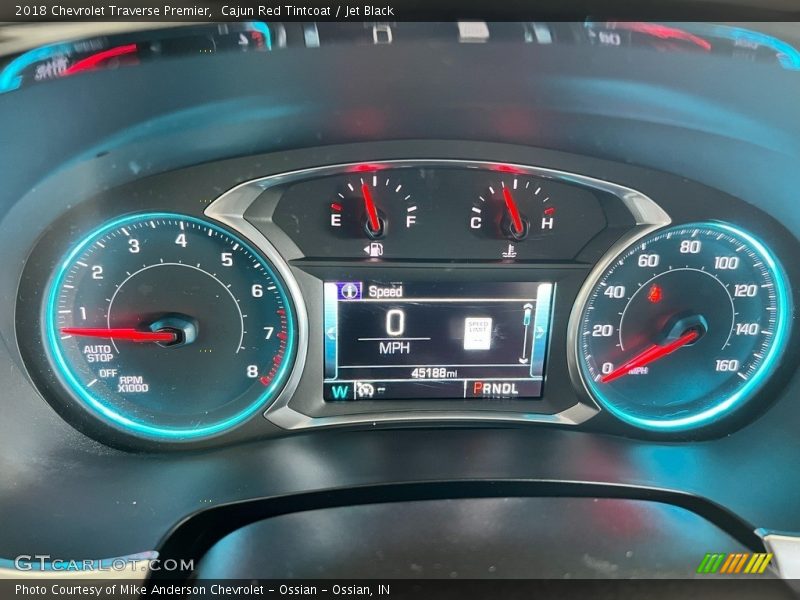Click the 8 on the tachometer
The height and width of the screenshot is (600, 800).
pos(252,371)
